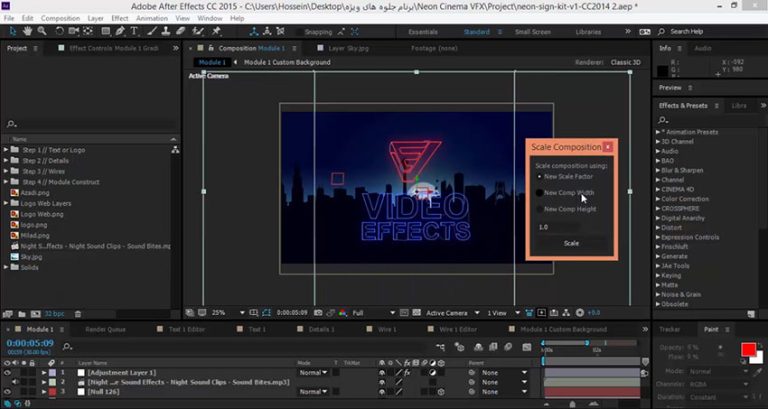
Task: Click the red foreground color swatch
Action: pyautogui.click(x=748, y=350)
